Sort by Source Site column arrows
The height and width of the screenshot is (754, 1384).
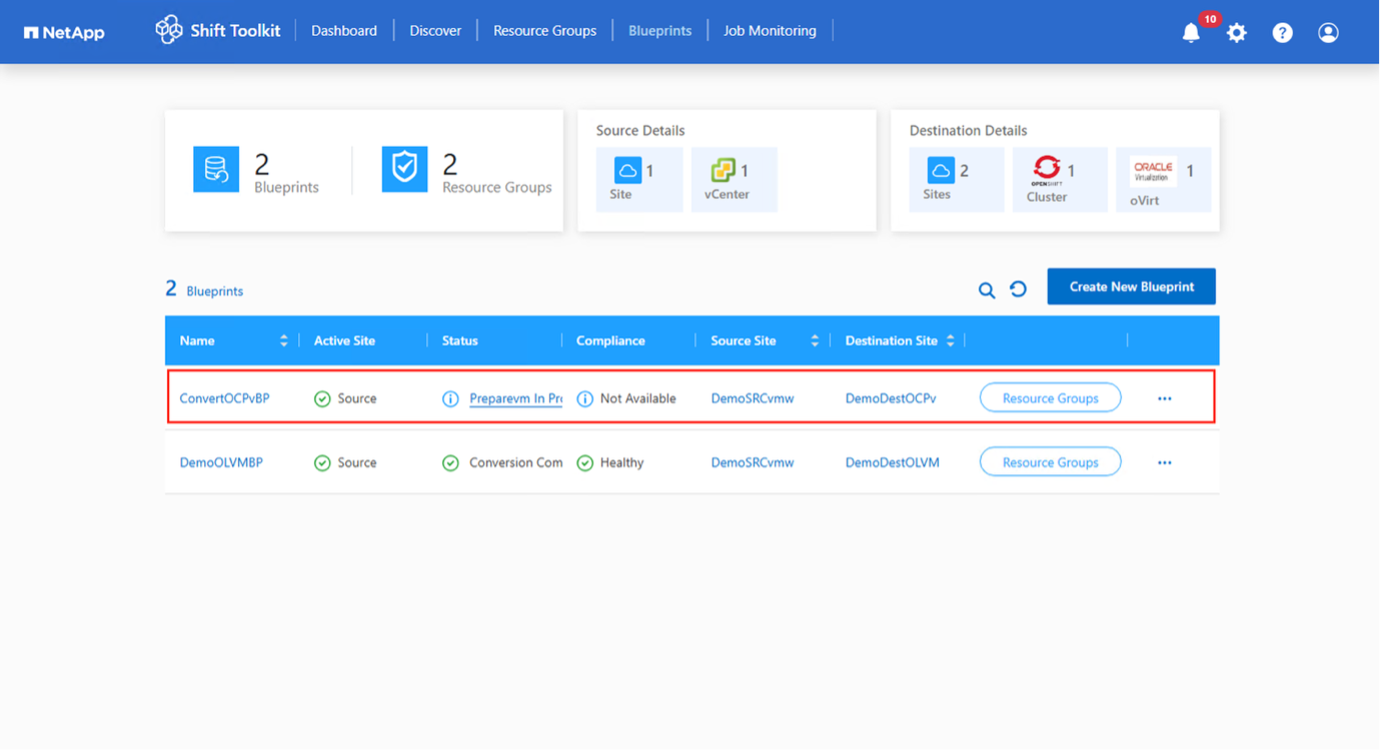pyautogui.click(x=814, y=341)
